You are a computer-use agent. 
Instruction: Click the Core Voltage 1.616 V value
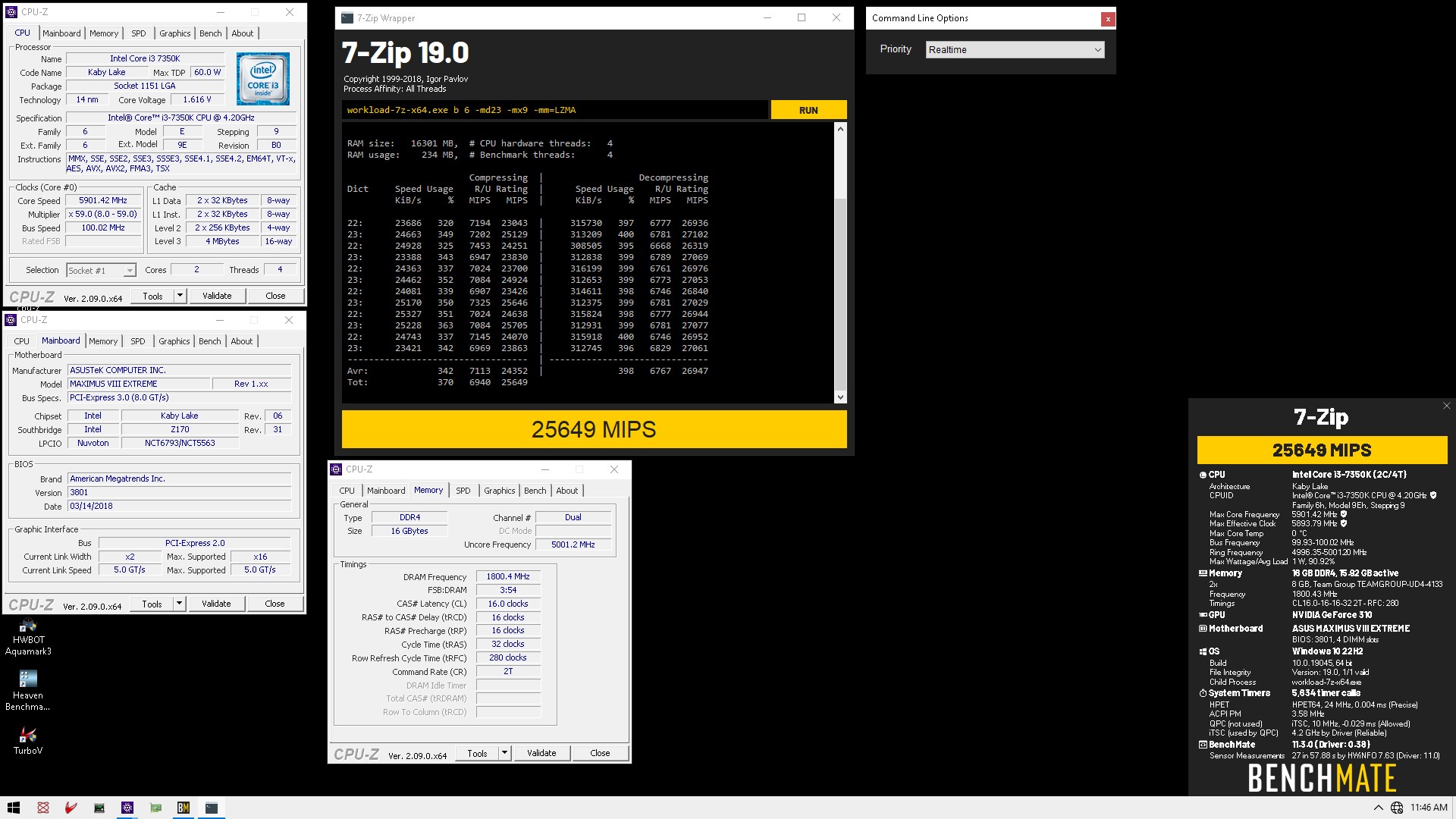(x=198, y=99)
